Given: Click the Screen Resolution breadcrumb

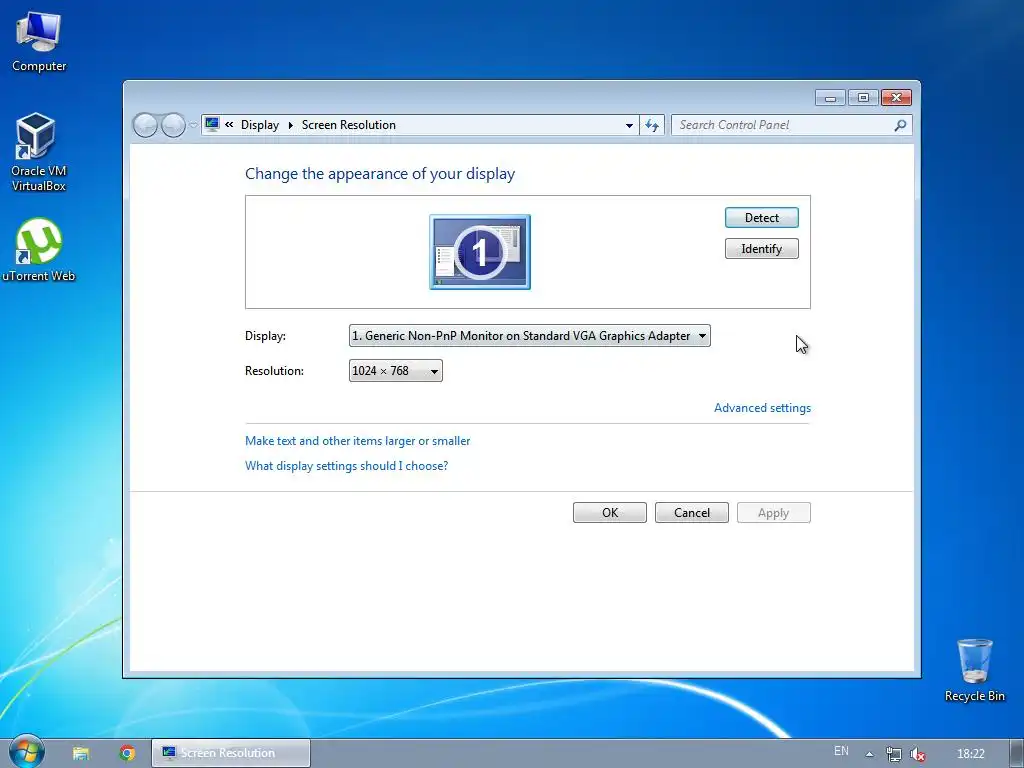Looking at the screenshot, I should tap(349, 125).
